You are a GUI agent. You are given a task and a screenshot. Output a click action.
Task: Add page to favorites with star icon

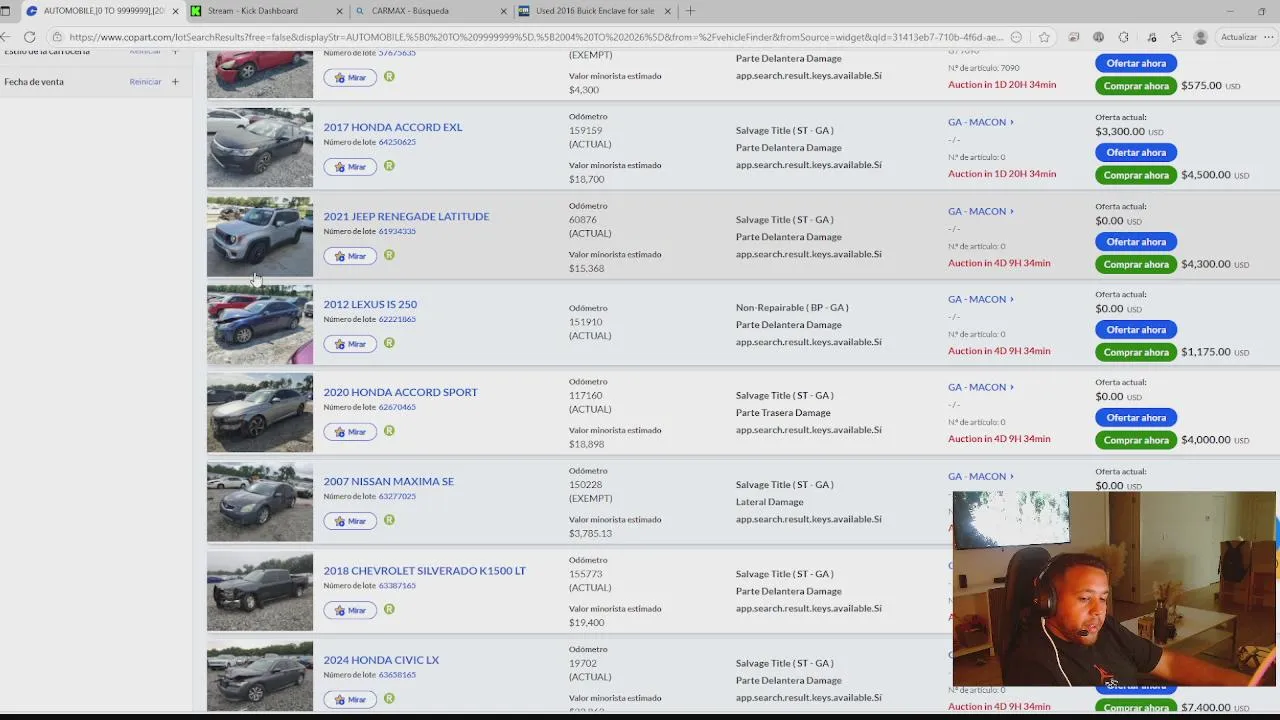1044,37
